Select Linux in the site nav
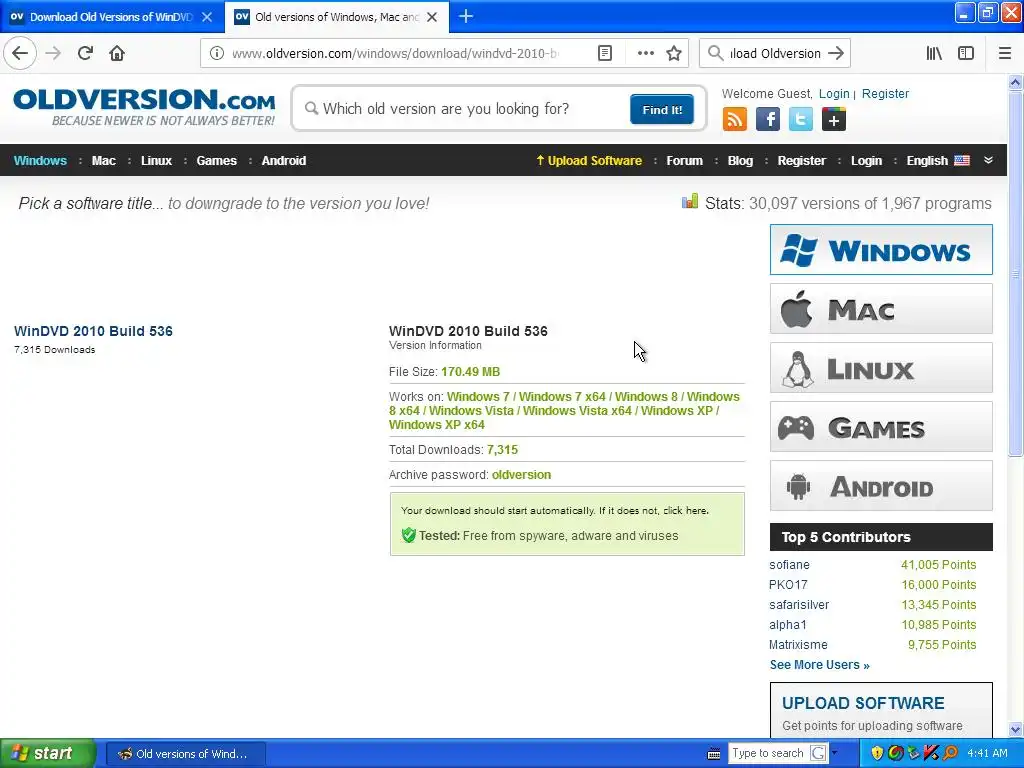 [156, 161]
